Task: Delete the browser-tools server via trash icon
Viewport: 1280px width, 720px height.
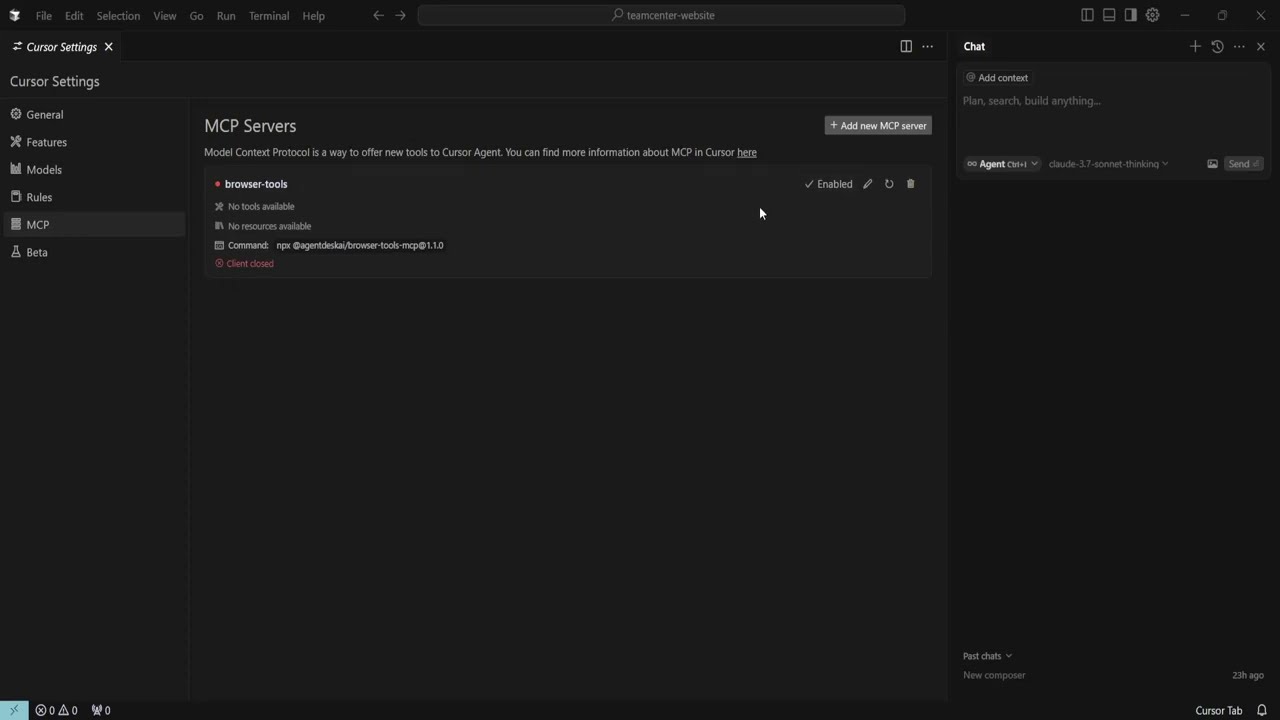Action: point(910,184)
